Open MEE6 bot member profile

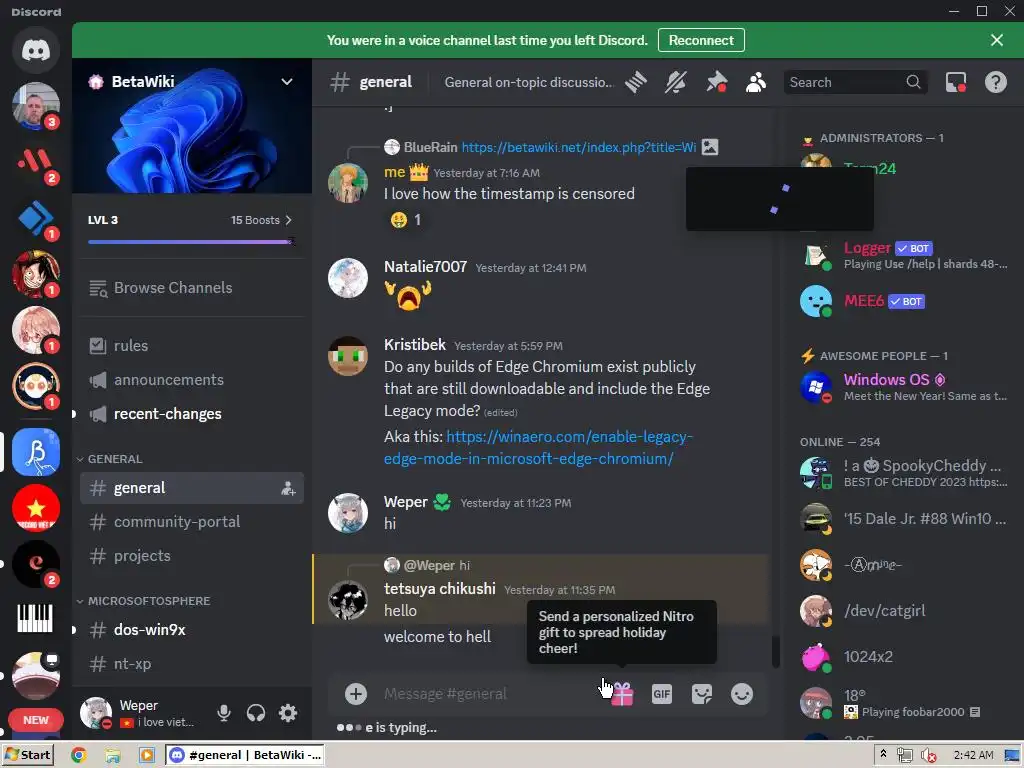pyautogui.click(x=905, y=301)
